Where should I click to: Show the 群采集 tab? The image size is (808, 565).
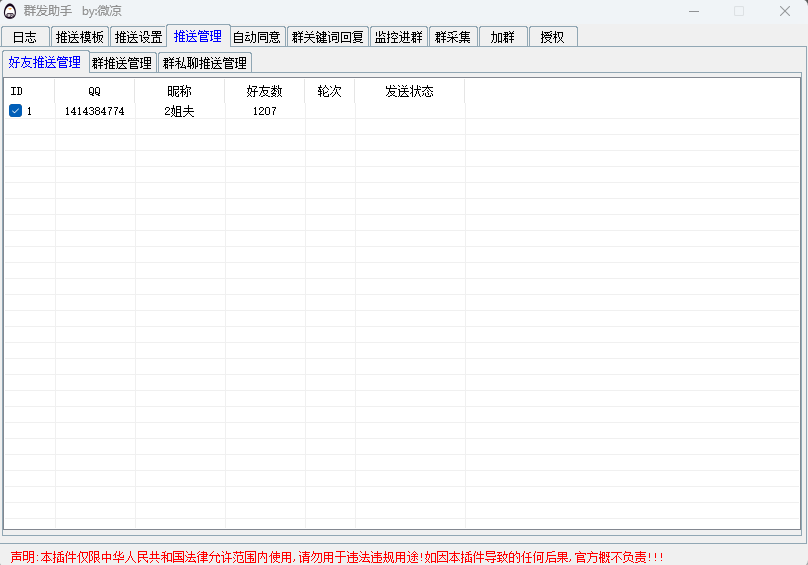coord(452,37)
